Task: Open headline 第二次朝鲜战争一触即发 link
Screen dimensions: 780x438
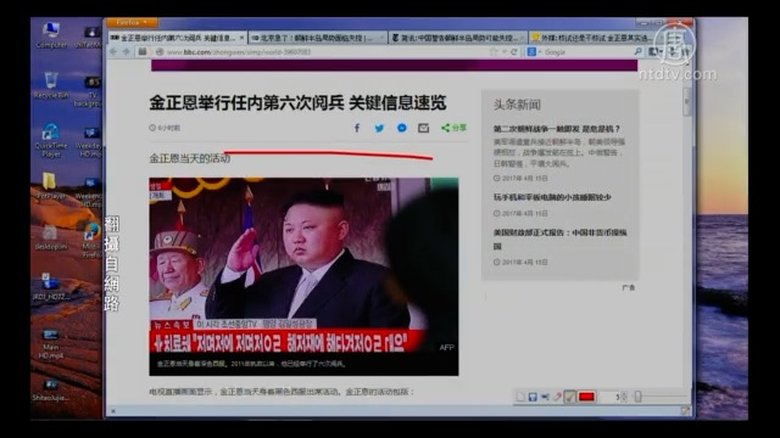Action: (556, 129)
